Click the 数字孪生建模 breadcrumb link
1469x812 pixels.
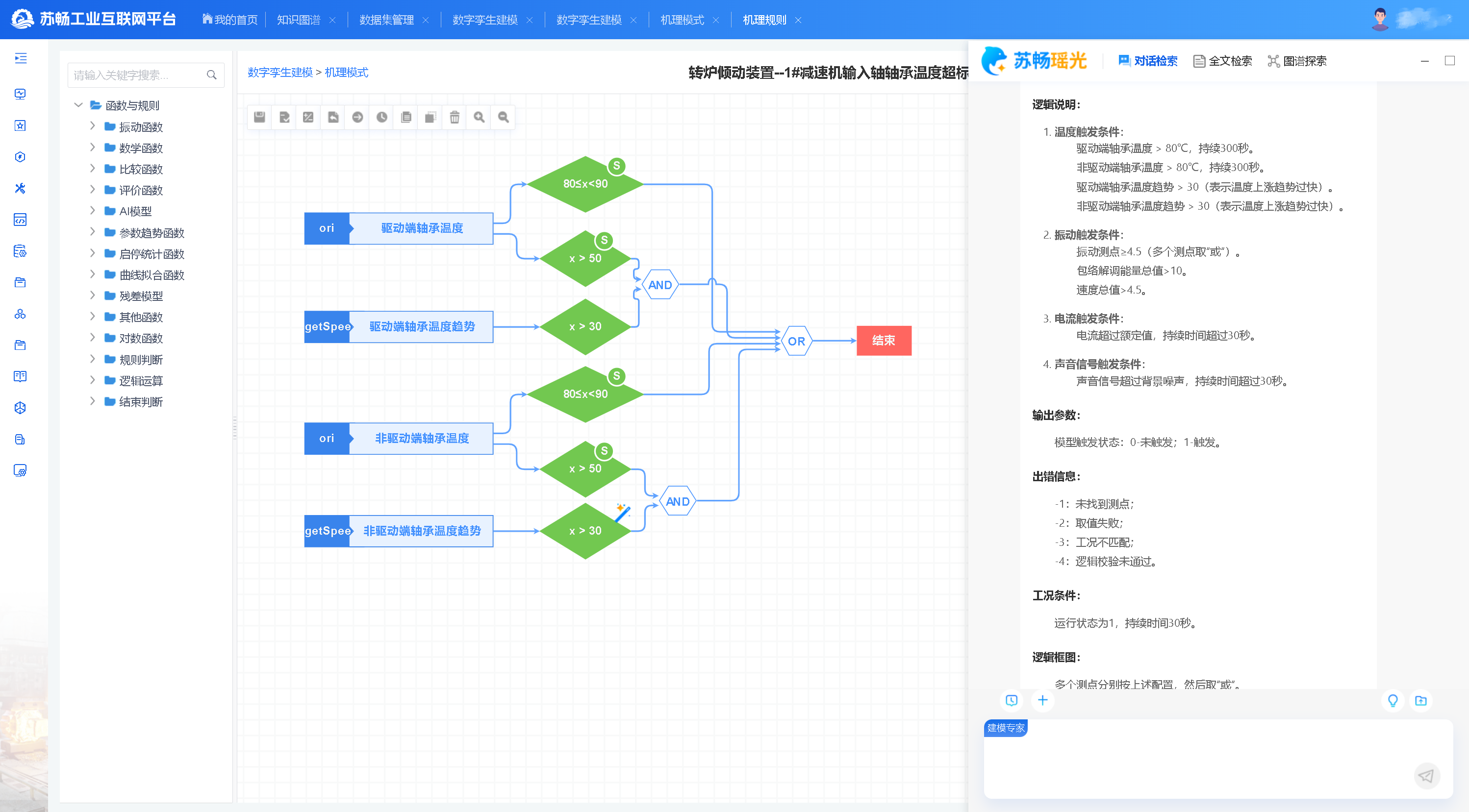[x=280, y=73]
